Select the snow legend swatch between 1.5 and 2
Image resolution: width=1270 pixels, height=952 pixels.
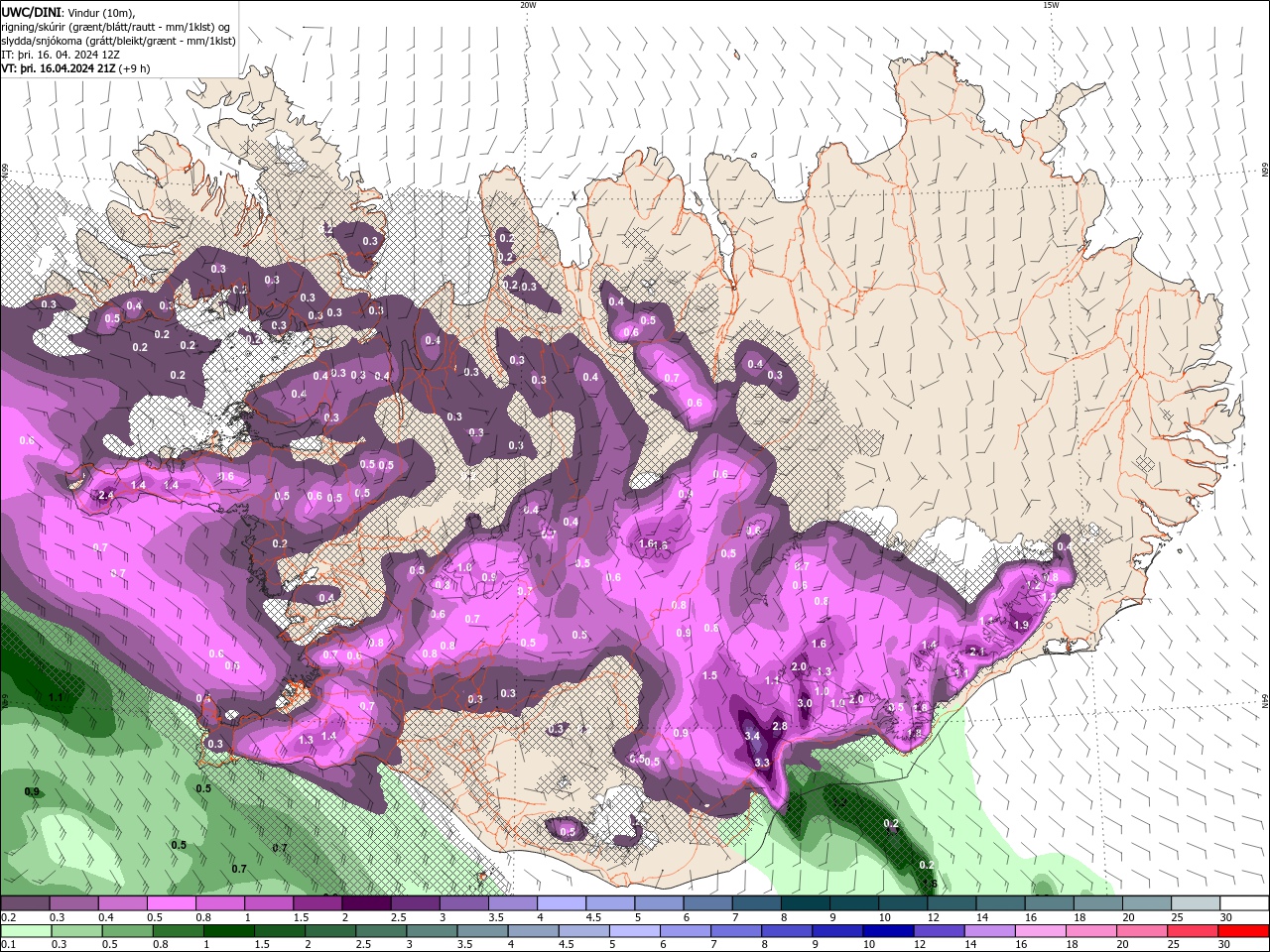(317, 903)
